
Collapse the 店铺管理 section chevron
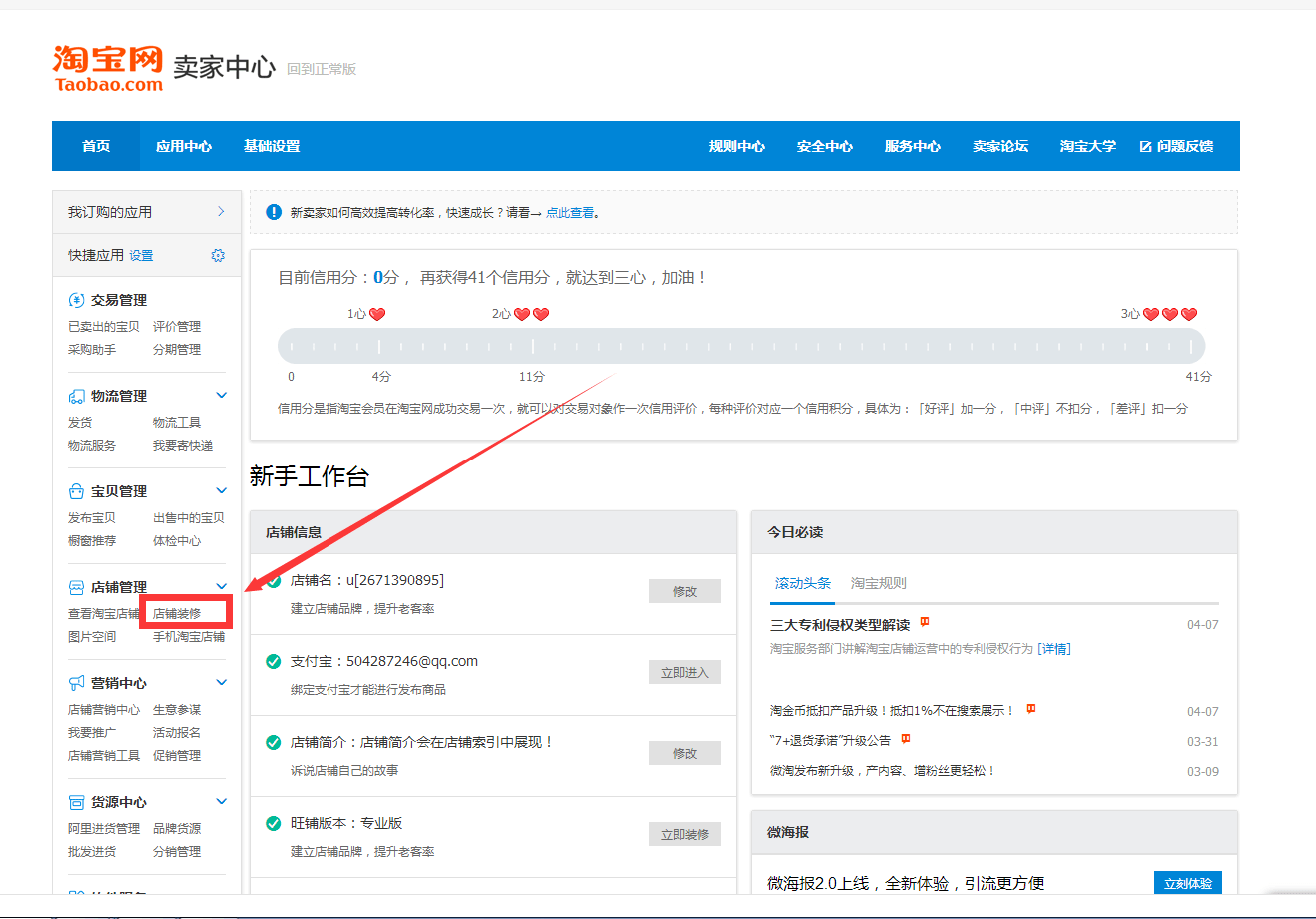point(222,586)
